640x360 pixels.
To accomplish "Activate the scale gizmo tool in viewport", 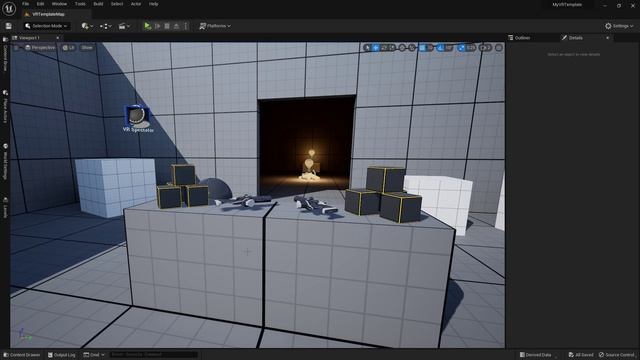I will (x=392, y=48).
